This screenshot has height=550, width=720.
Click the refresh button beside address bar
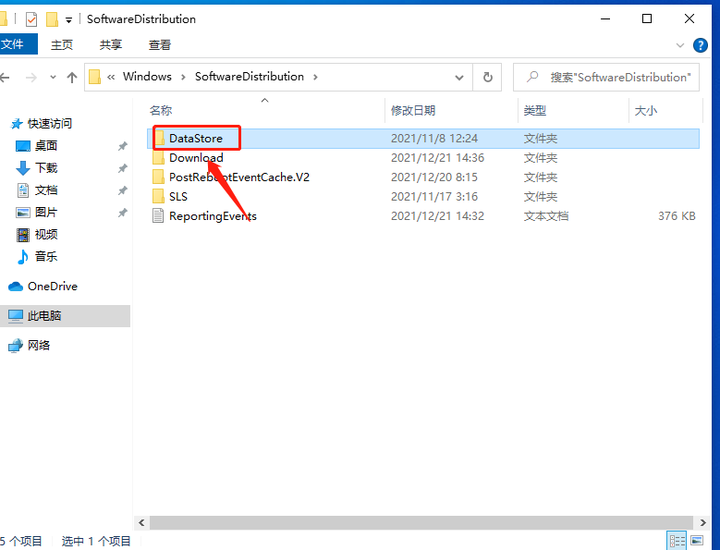coord(487,77)
